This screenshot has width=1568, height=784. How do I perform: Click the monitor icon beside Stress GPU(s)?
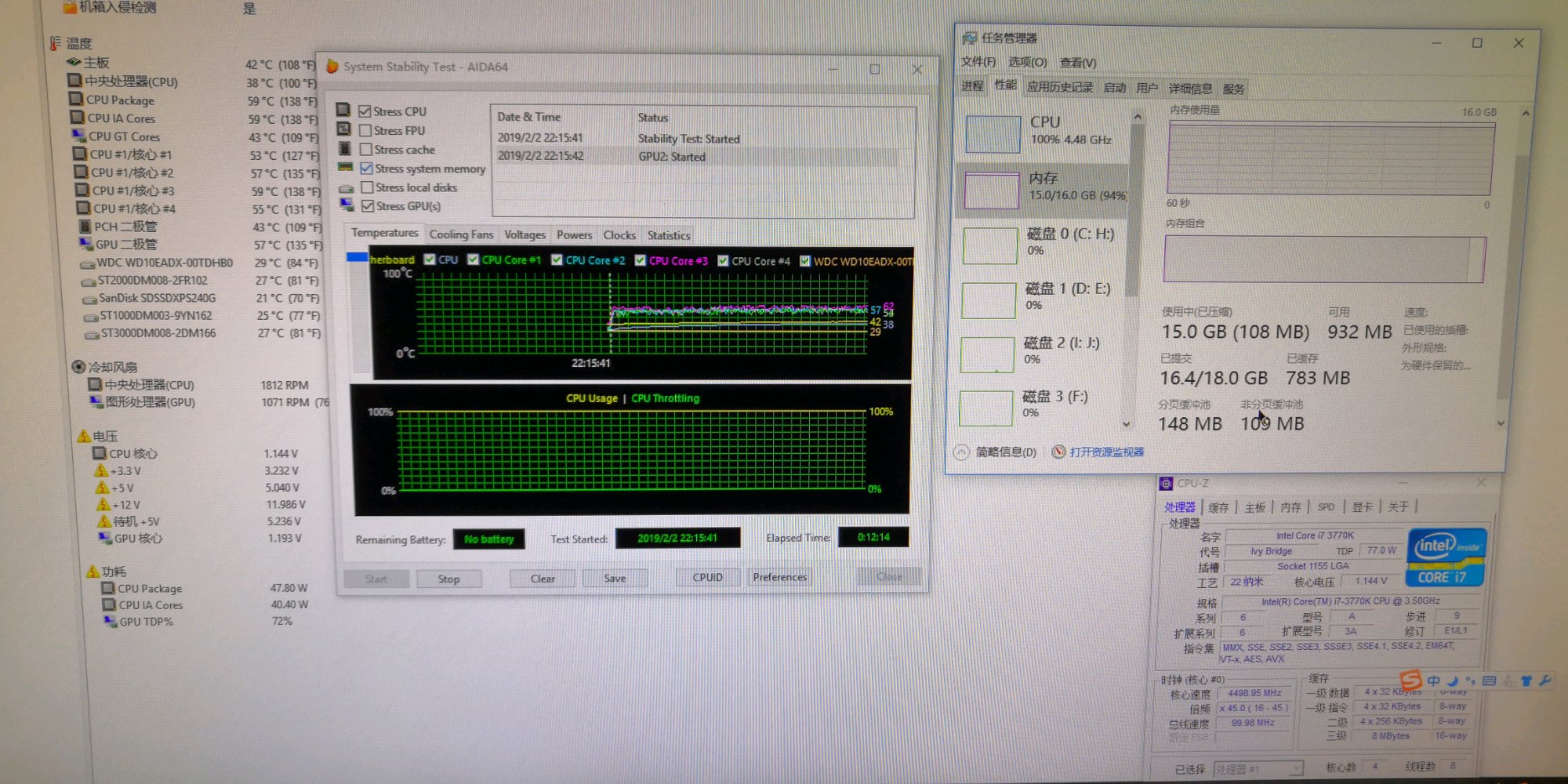coord(347,205)
